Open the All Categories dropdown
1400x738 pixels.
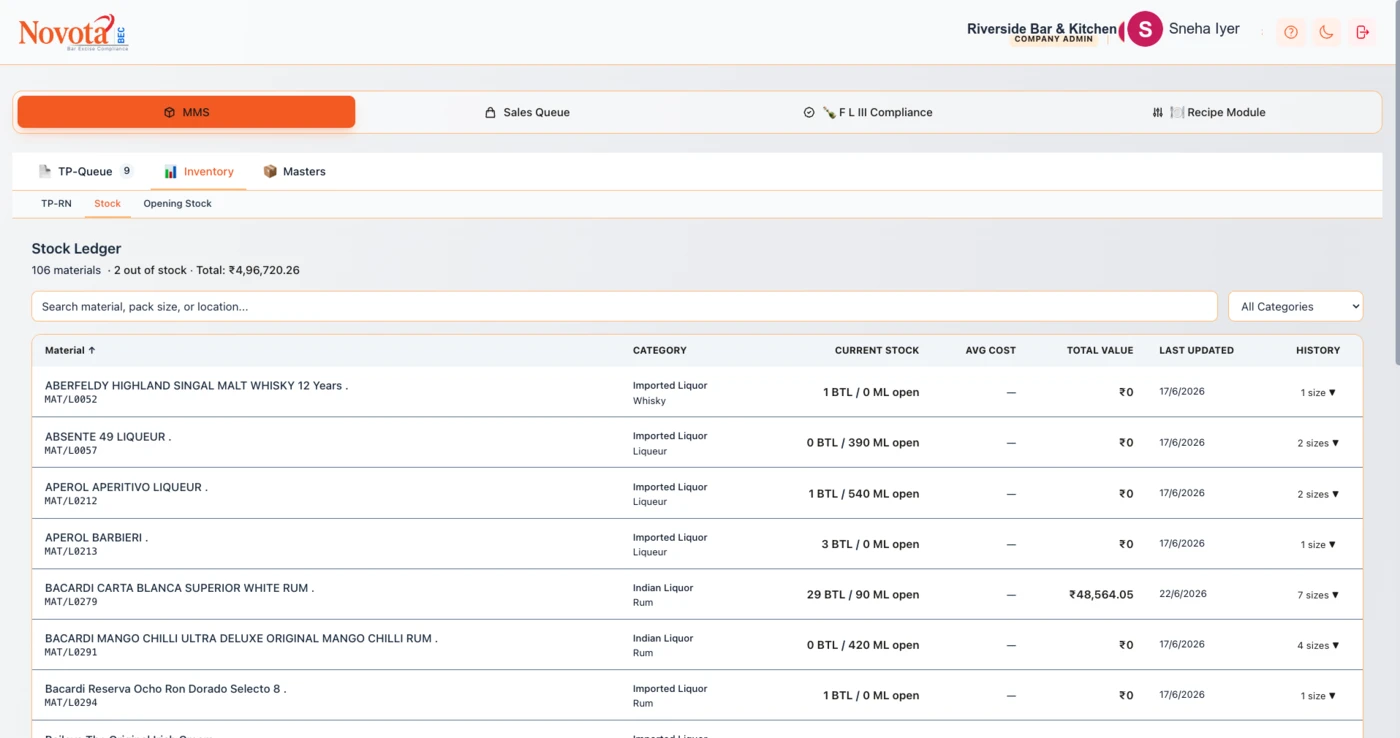[1295, 306]
